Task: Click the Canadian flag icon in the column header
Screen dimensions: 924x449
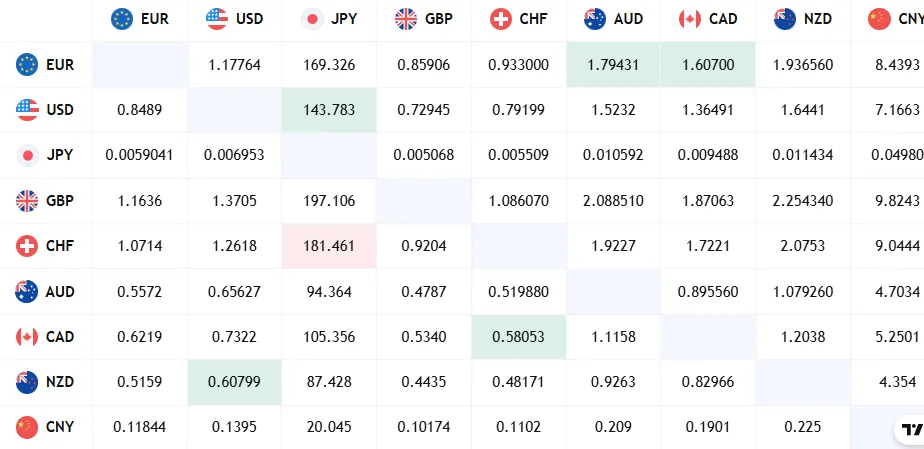Action: pos(690,19)
